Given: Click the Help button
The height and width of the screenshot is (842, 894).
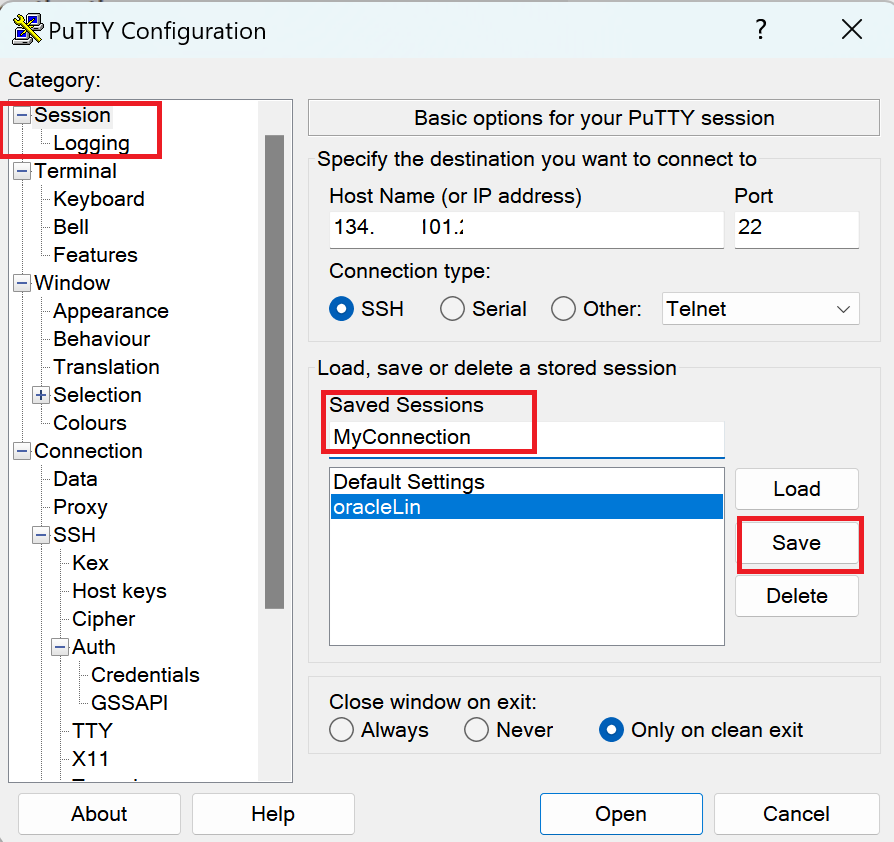Looking at the screenshot, I should click(273, 813).
